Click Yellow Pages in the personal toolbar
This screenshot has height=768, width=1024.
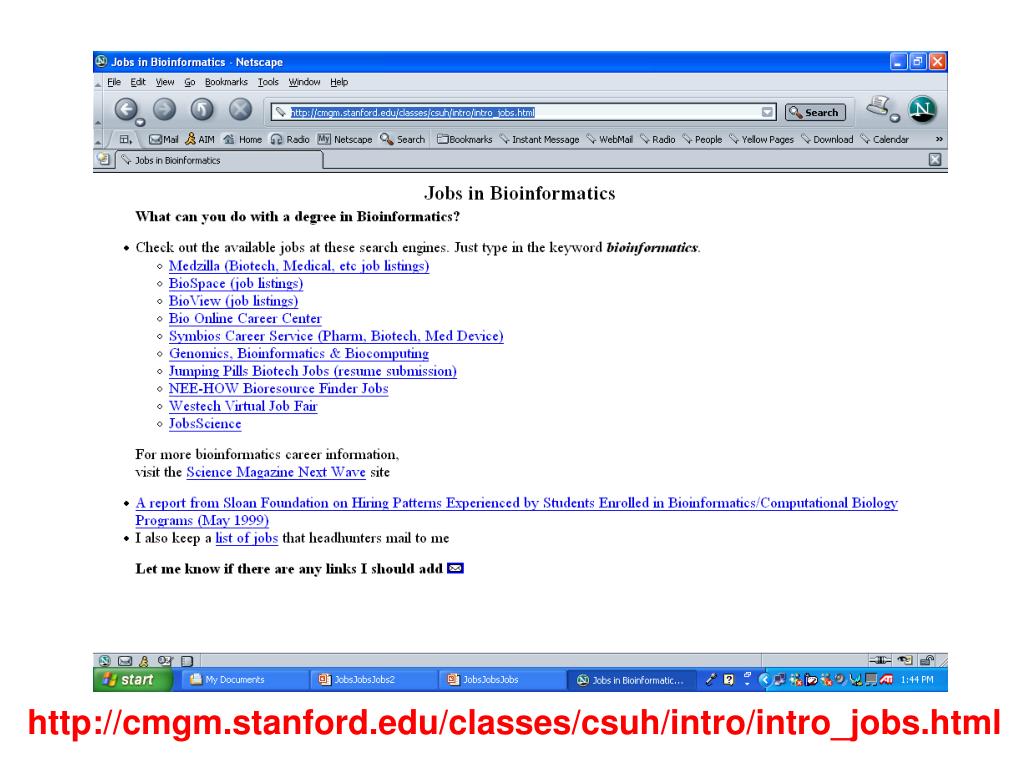click(x=761, y=140)
